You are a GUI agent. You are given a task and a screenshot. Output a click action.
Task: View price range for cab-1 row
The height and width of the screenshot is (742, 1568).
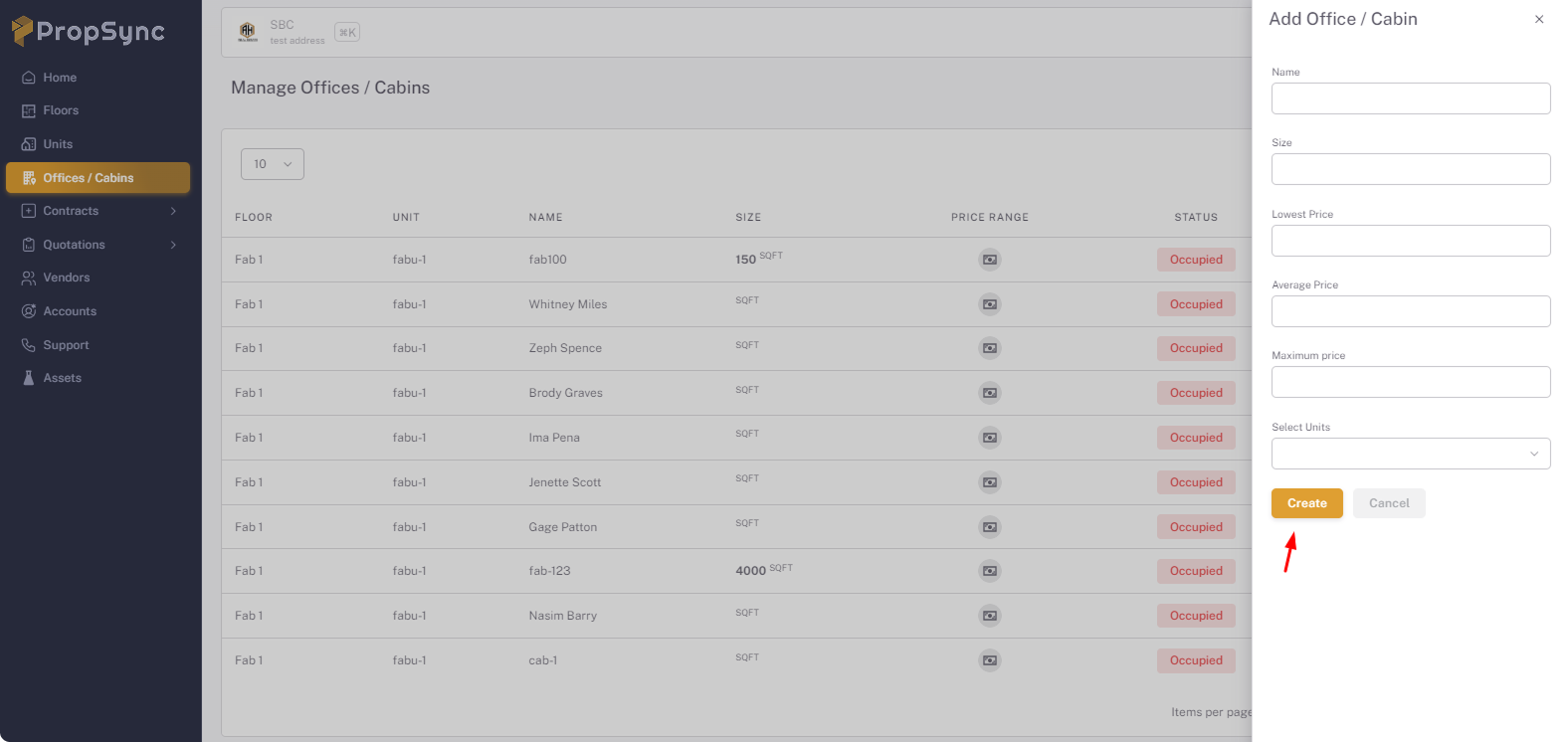click(990, 660)
